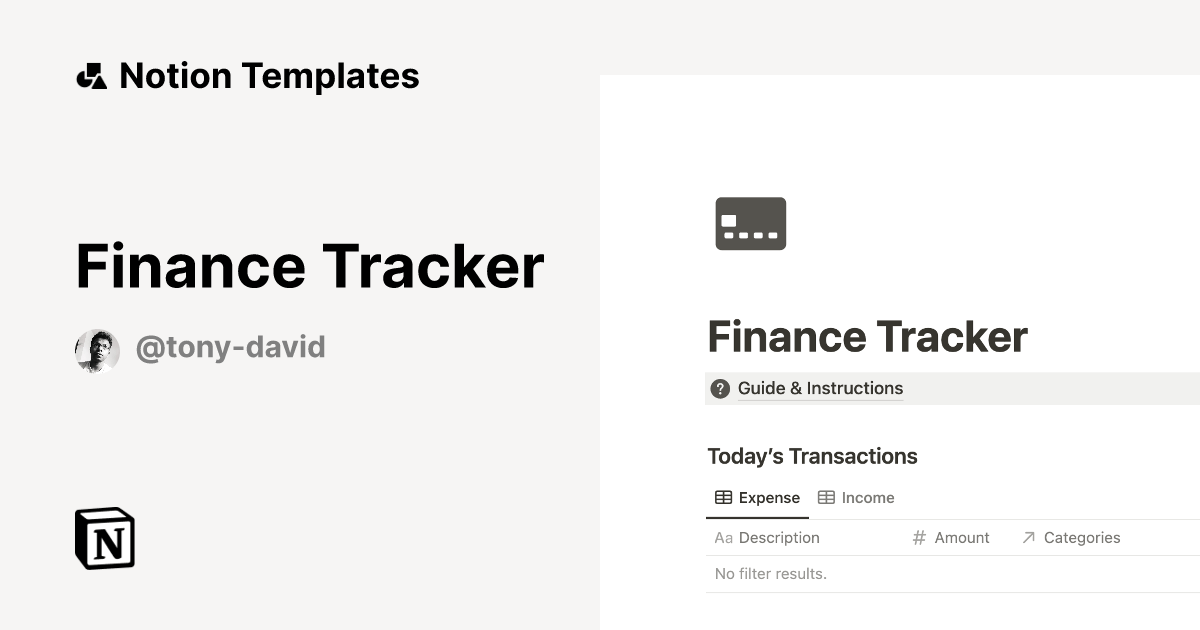
Task: Click the Today's Transactions heading
Action: point(812,457)
